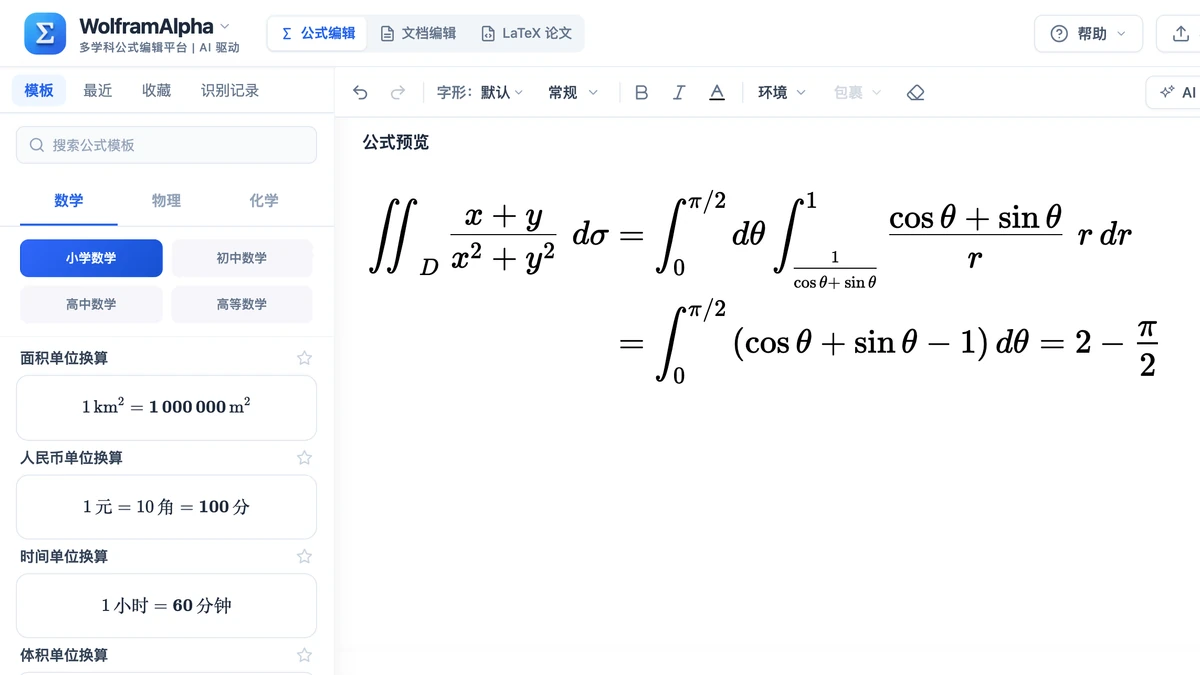
Task: Focus the 搜索公式模板 search field
Action: pos(166,145)
